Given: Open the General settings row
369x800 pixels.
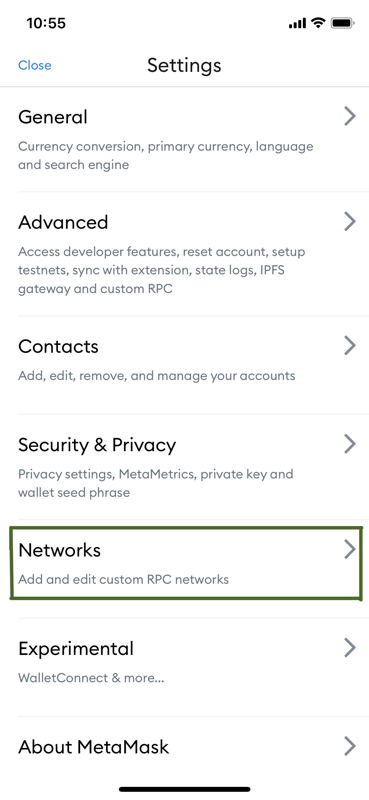Looking at the screenshot, I should [x=184, y=139].
